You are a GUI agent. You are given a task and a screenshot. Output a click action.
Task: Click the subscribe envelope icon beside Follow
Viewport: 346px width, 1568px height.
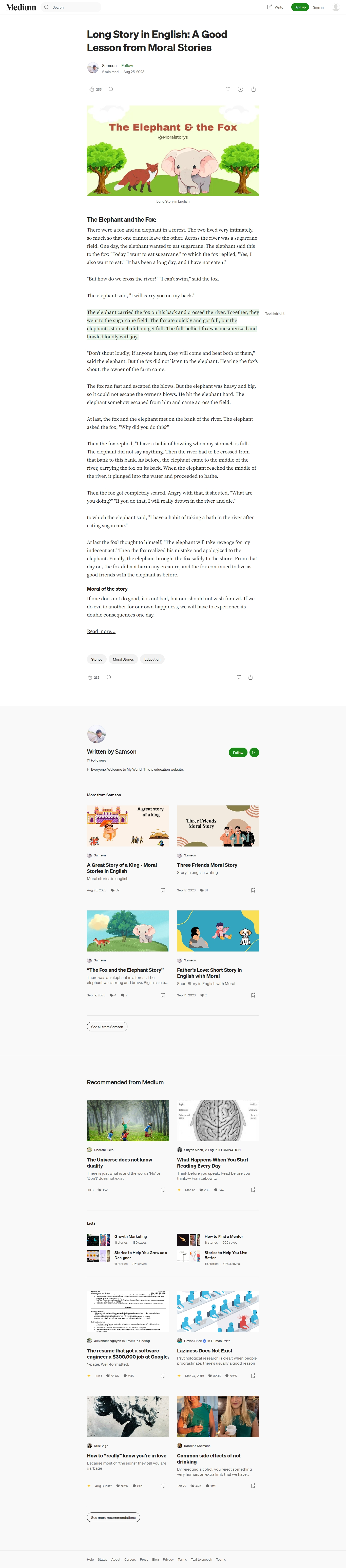(x=254, y=752)
